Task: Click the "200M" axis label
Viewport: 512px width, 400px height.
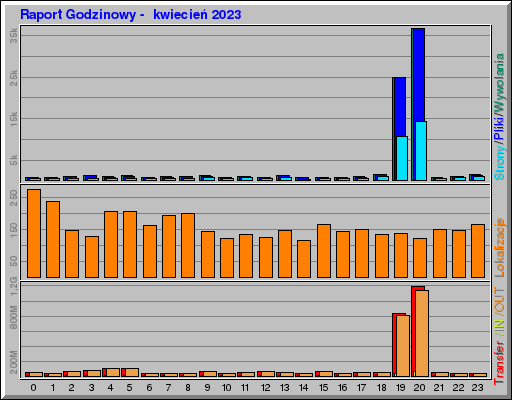Action: (13, 362)
